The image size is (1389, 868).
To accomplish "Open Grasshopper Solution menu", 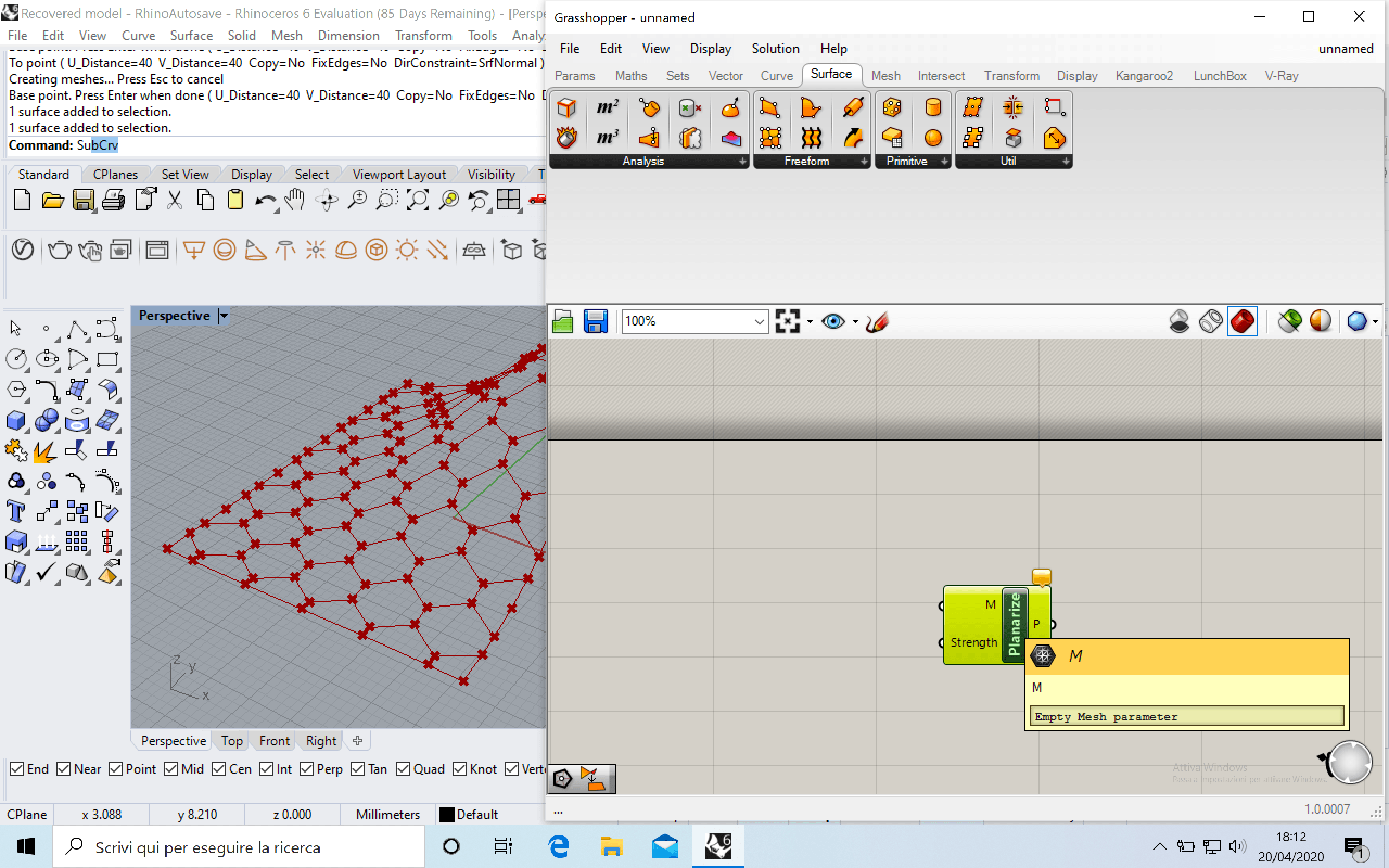I will click(x=775, y=49).
